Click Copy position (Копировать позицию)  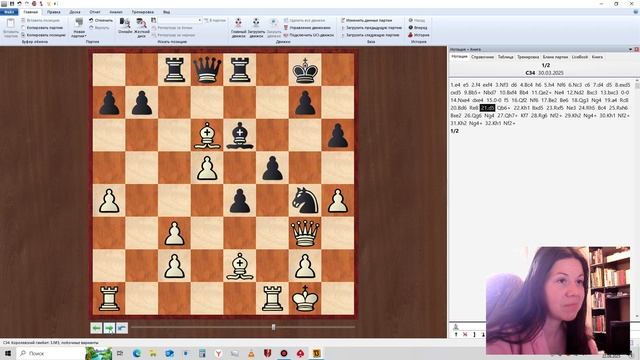(x=43, y=35)
